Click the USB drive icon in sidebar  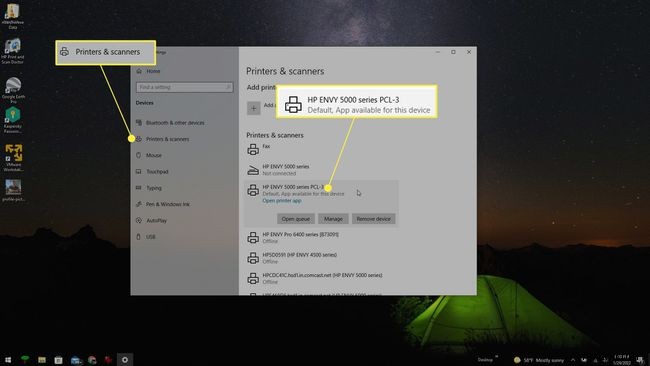point(138,237)
